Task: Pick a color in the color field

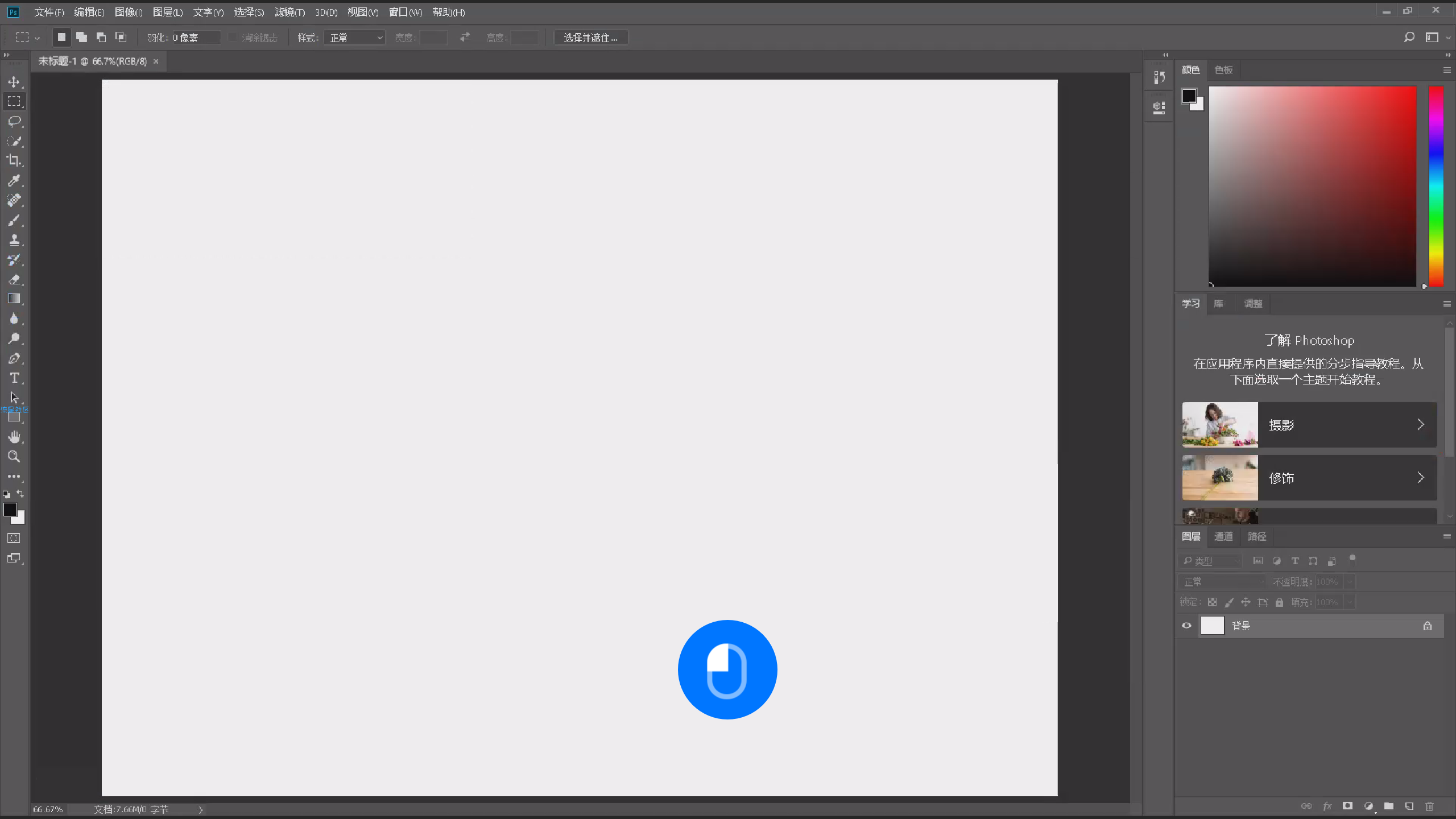Action: (1312, 187)
